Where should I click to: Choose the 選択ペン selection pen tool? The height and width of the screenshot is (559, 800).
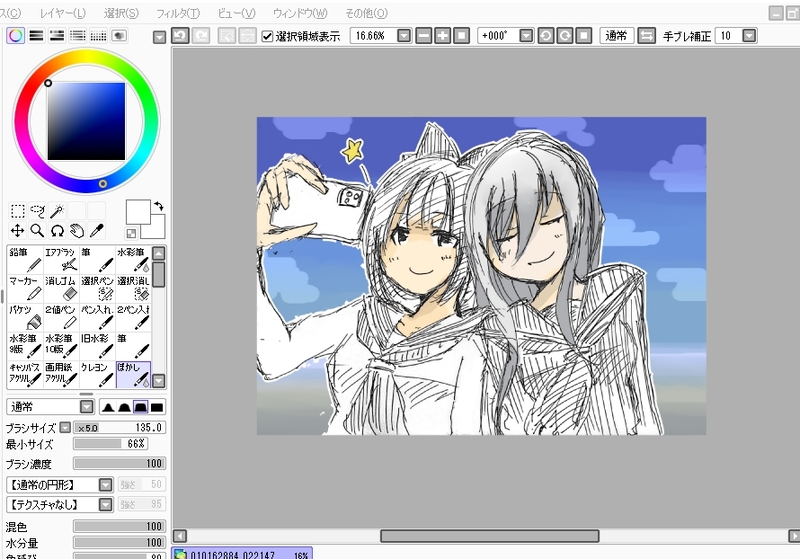(97, 288)
